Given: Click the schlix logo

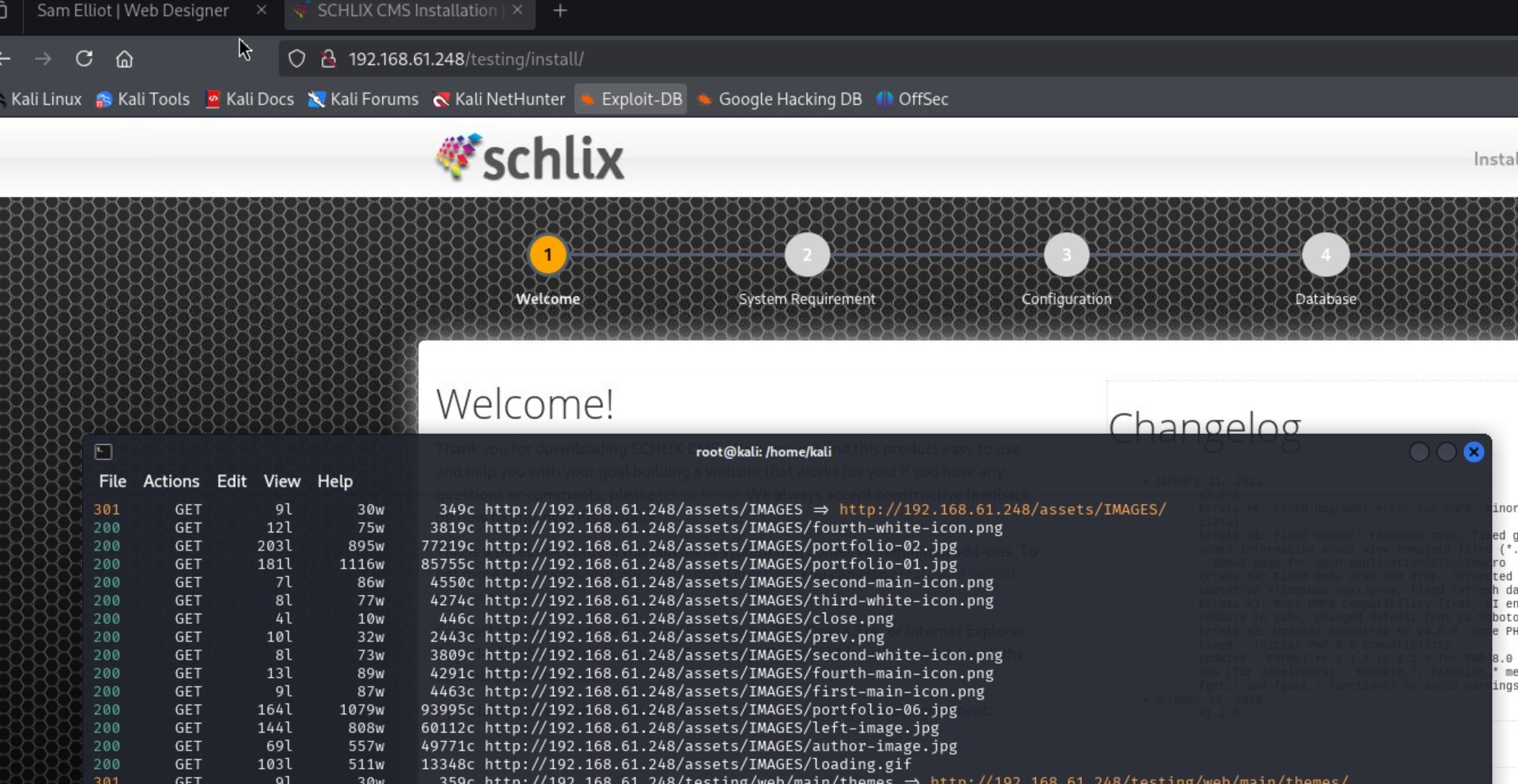Looking at the screenshot, I should point(530,158).
